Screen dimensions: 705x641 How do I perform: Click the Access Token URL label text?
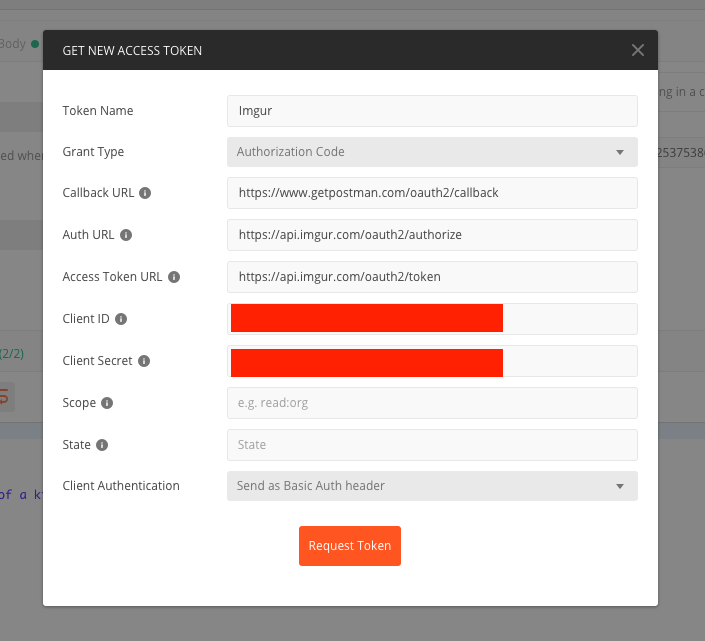tap(112, 277)
